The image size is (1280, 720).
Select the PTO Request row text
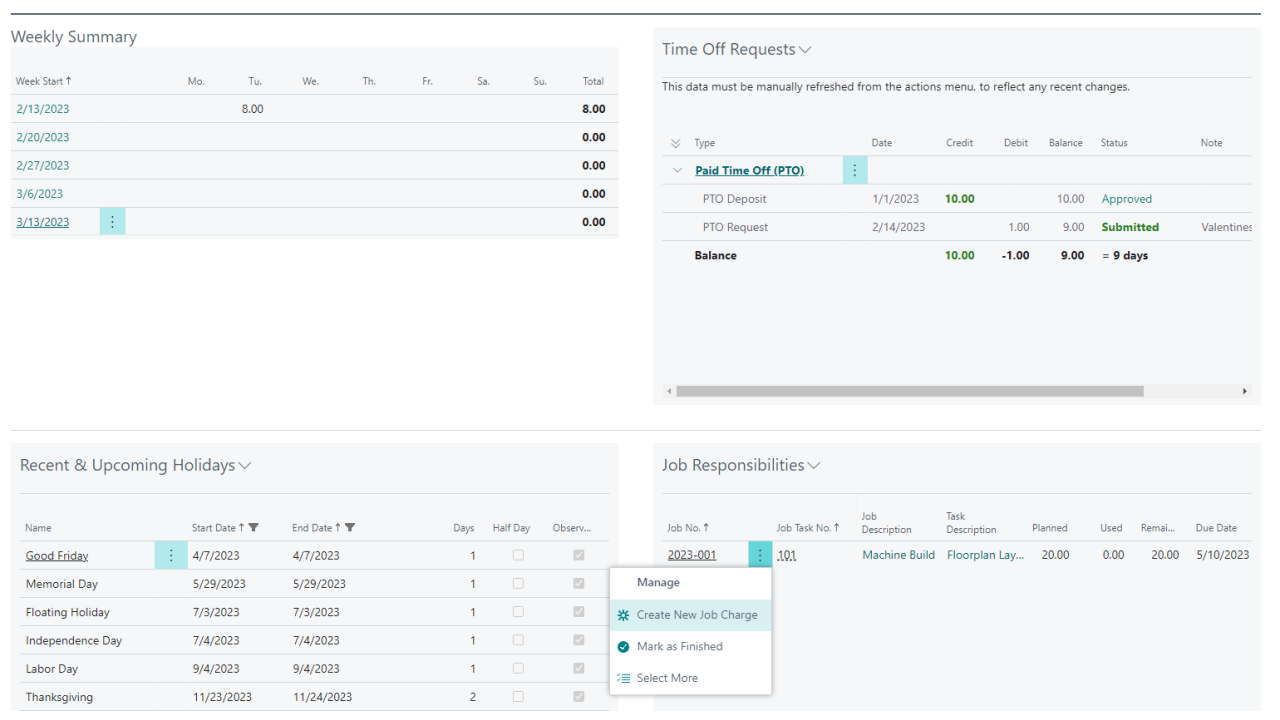[735, 227]
